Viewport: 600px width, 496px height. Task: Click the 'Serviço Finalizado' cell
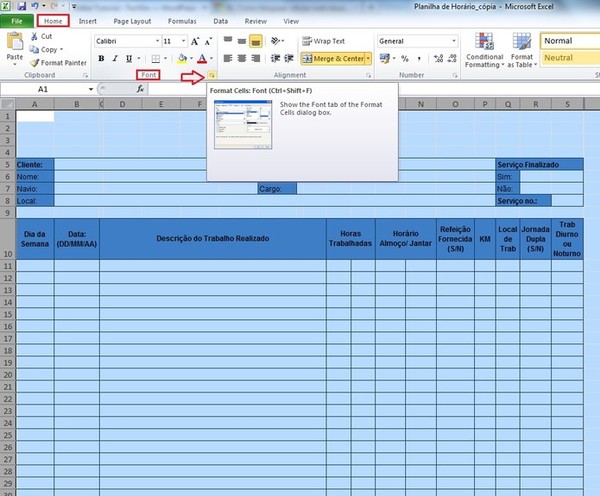click(x=539, y=165)
